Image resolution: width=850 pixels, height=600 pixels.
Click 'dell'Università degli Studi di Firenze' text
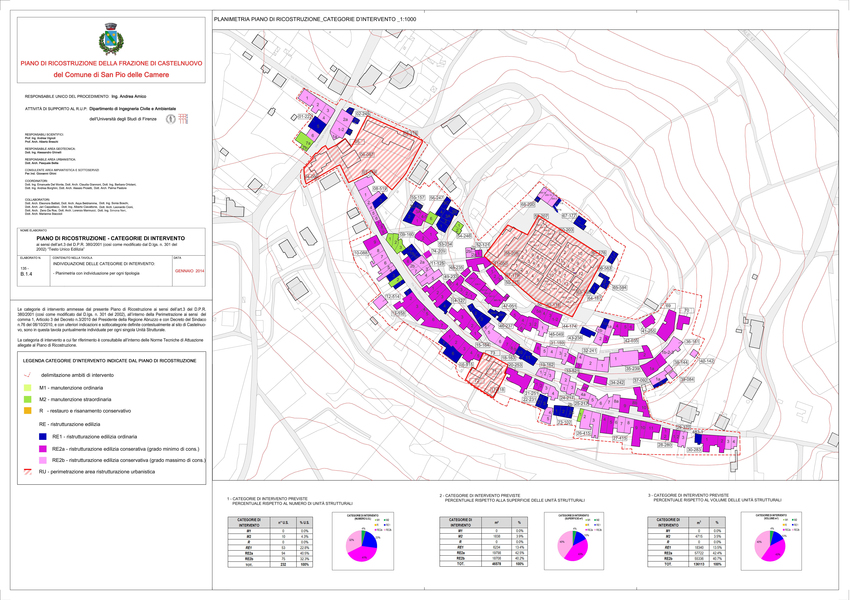tap(125, 119)
